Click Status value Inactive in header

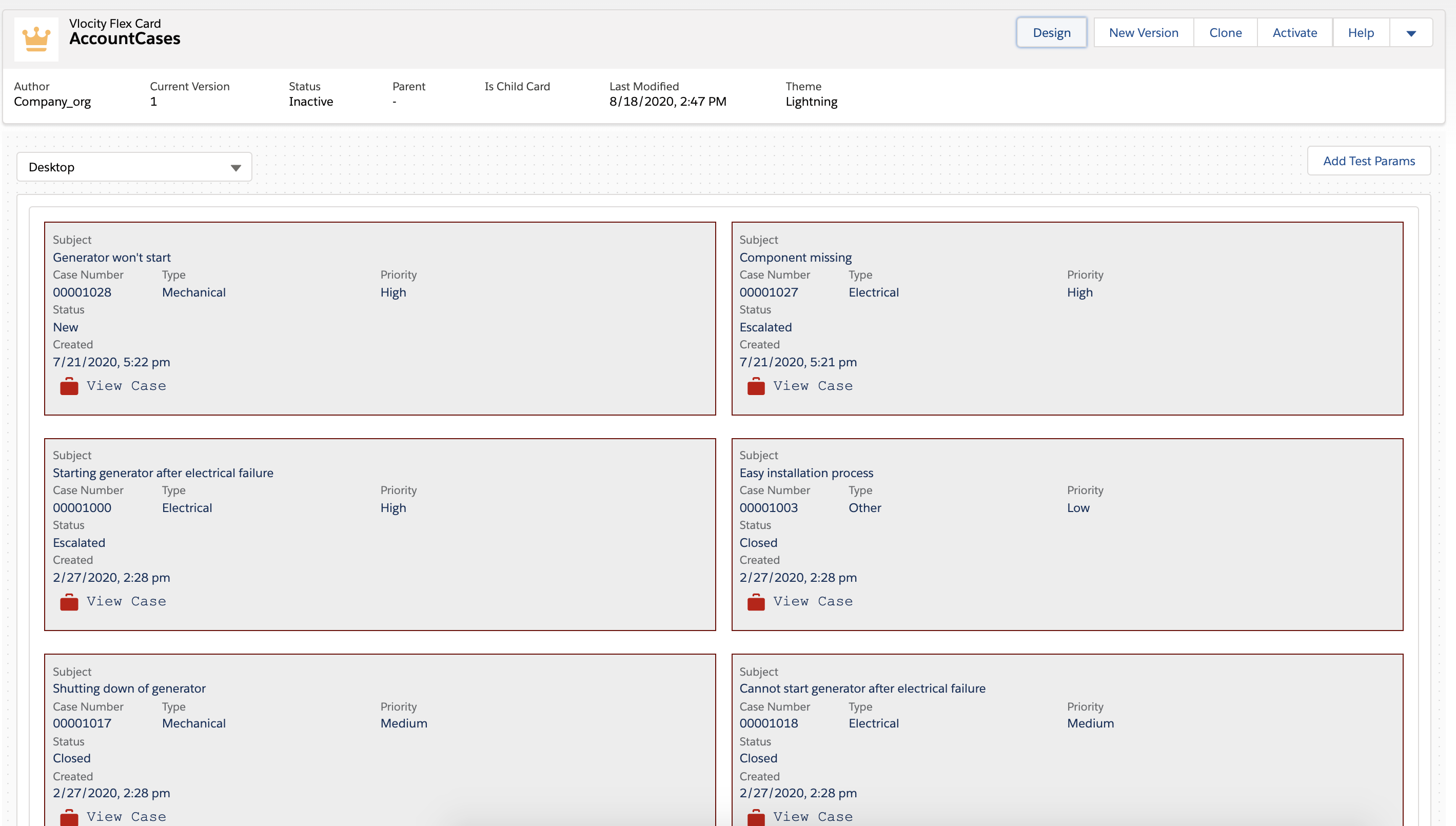pos(311,102)
